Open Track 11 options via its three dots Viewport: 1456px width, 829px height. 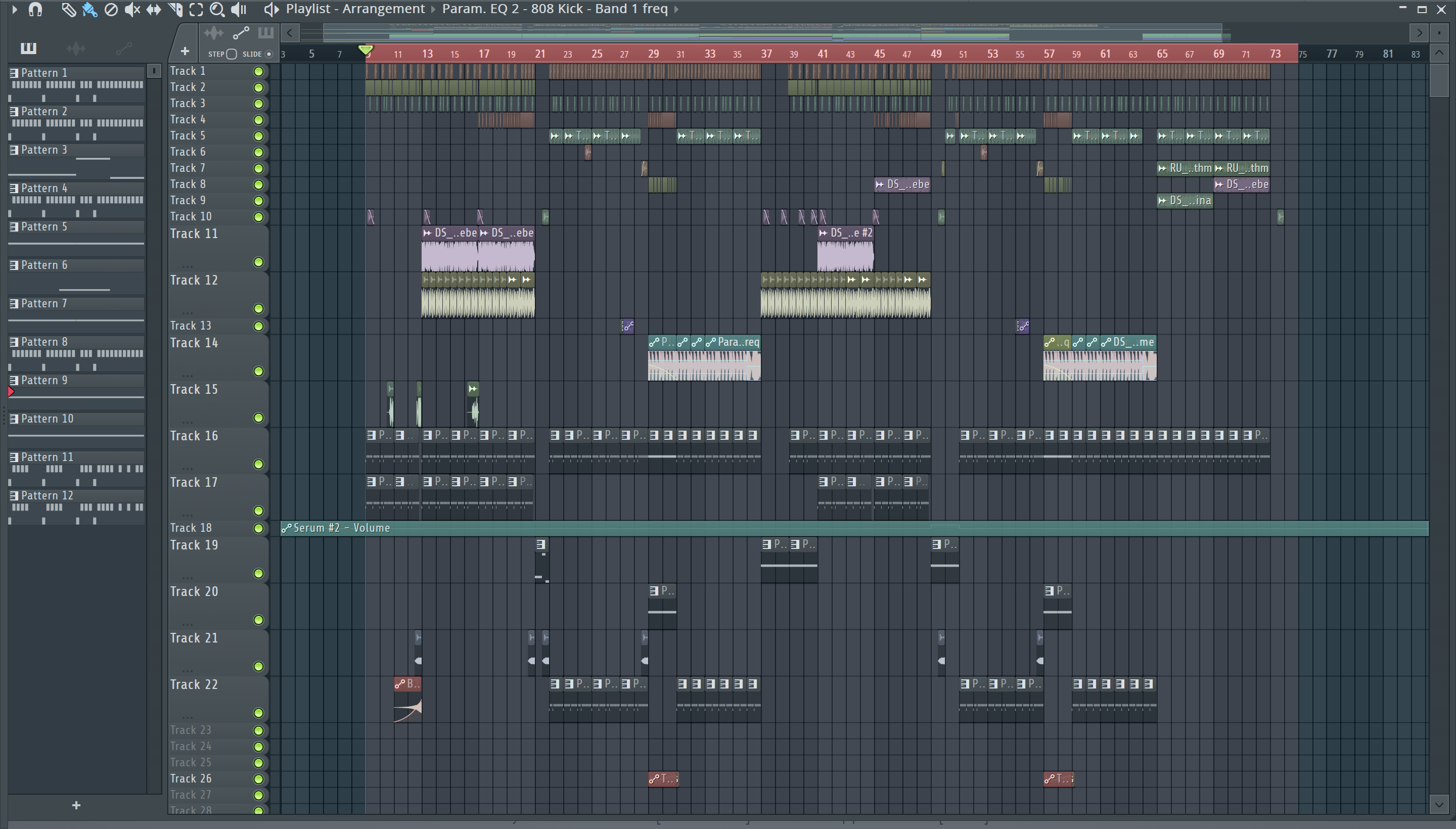point(188,266)
